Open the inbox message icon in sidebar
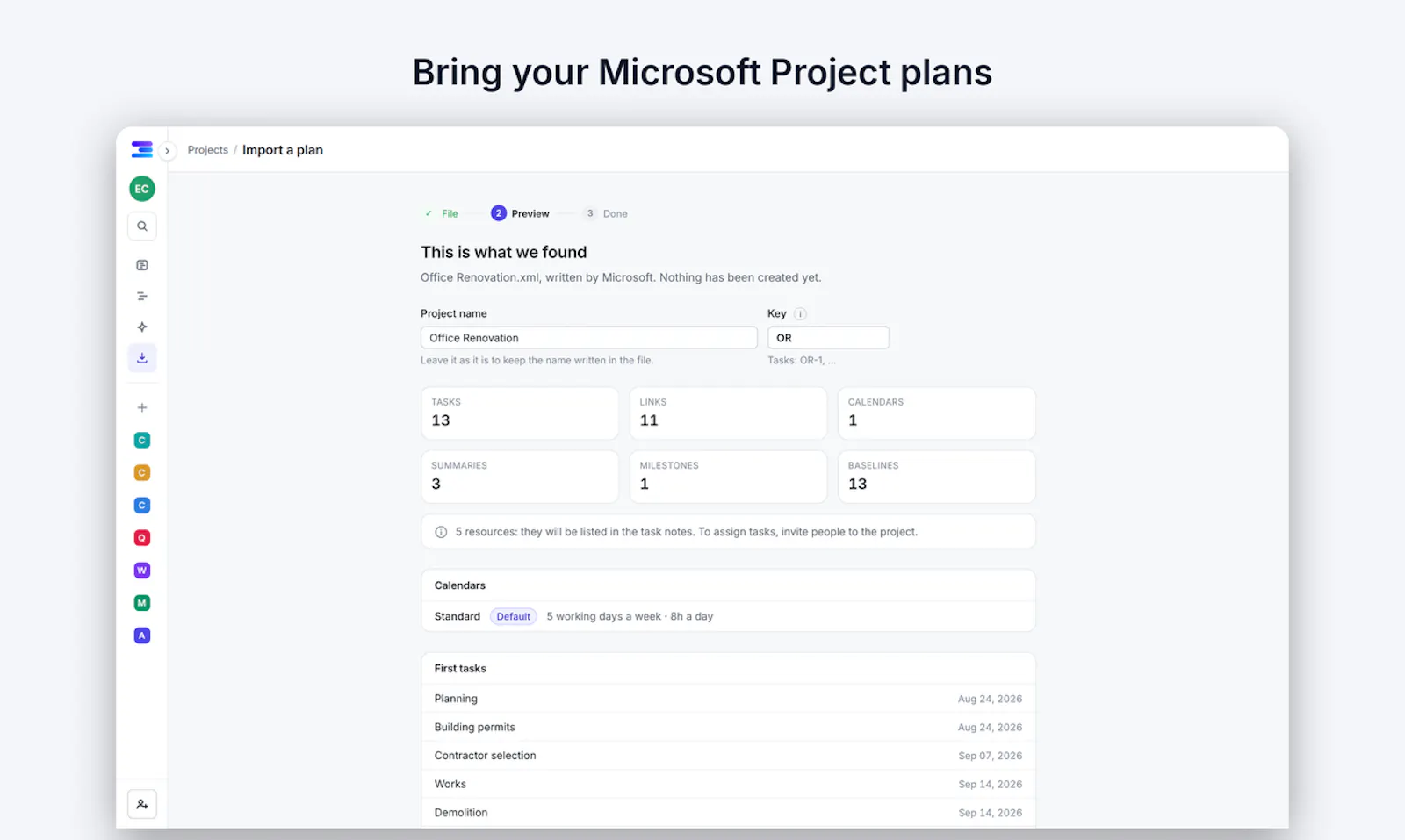Screen dimensions: 1405x840 [x=142, y=265]
